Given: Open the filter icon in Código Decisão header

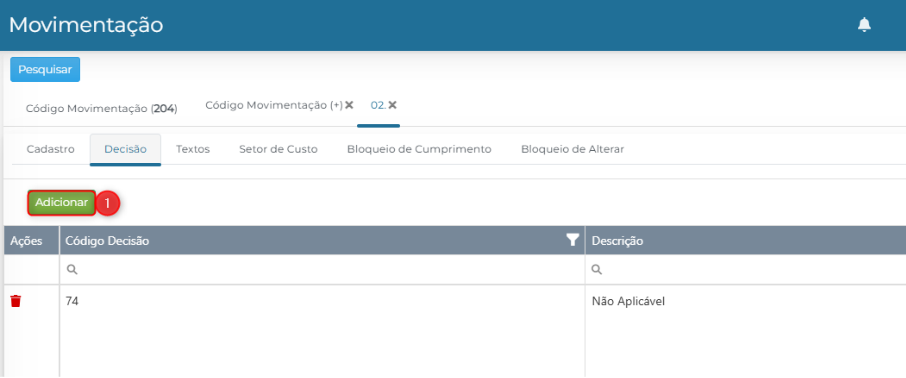Looking at the screenshot, I should [x=572, y=240].
